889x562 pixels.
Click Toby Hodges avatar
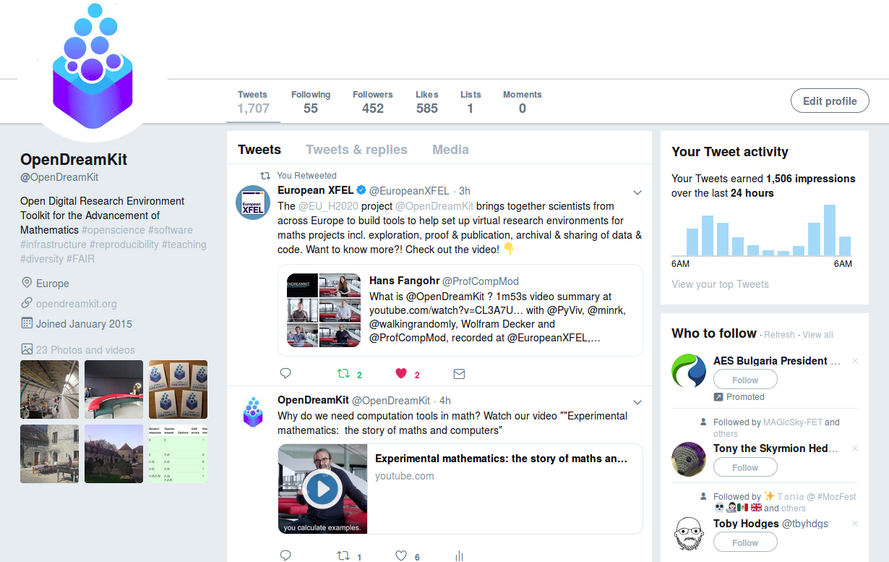pyautogui.click(x=689, y=534)
